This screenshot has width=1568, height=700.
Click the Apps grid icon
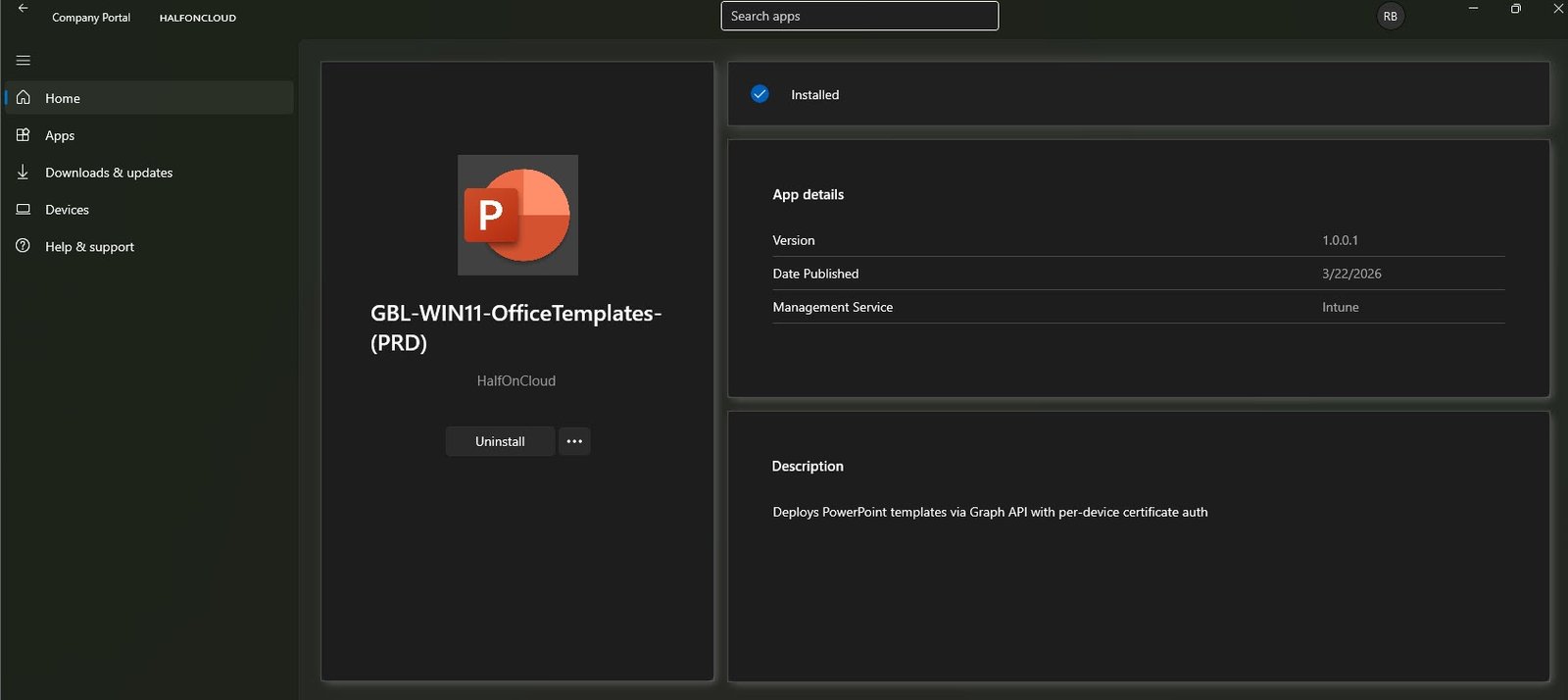[24, 135]
